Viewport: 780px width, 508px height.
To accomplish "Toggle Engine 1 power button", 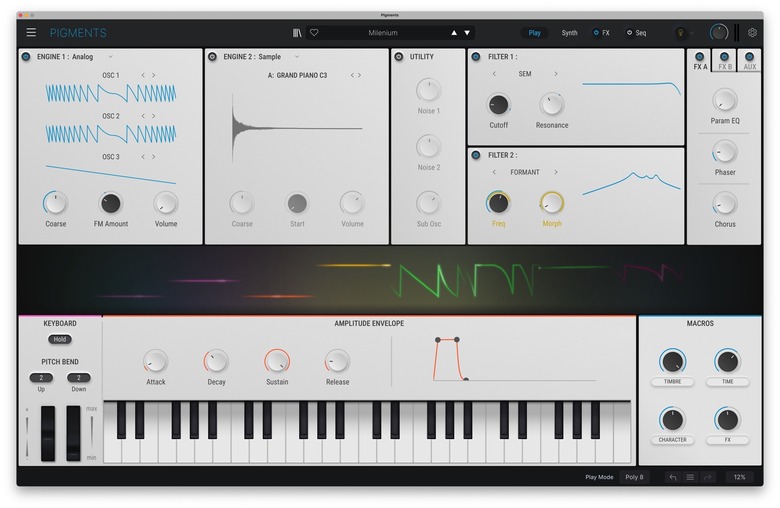I will [25, 57].
